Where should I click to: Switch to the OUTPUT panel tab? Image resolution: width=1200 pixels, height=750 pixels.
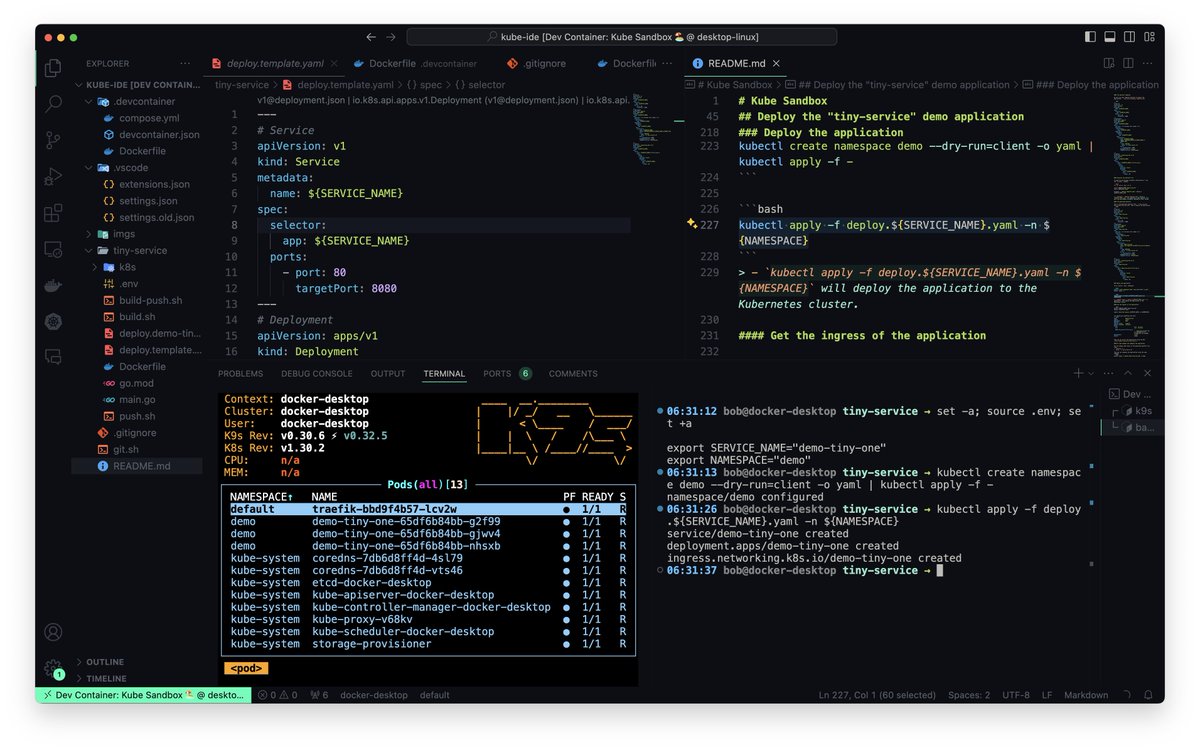(388, 373)
